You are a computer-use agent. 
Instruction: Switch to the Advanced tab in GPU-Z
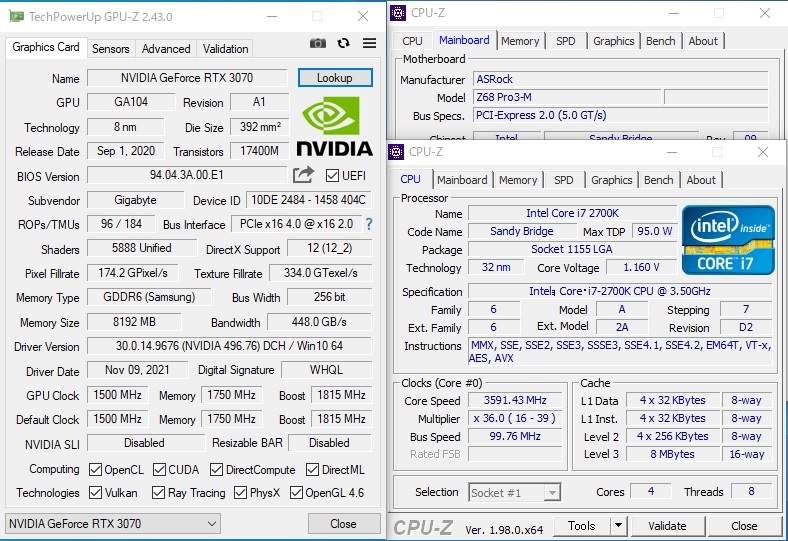click(x=166, y=49)
